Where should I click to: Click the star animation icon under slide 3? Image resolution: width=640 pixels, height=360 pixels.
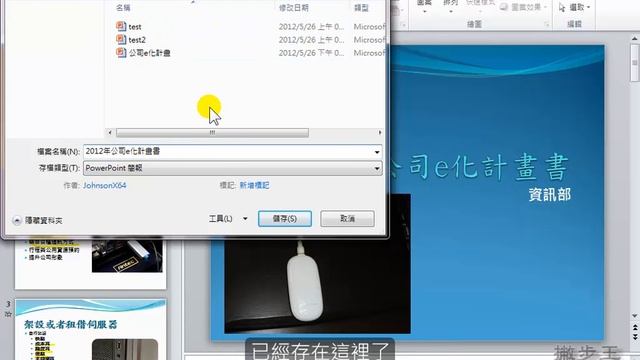pyautogui.click(x=8, y=314)
